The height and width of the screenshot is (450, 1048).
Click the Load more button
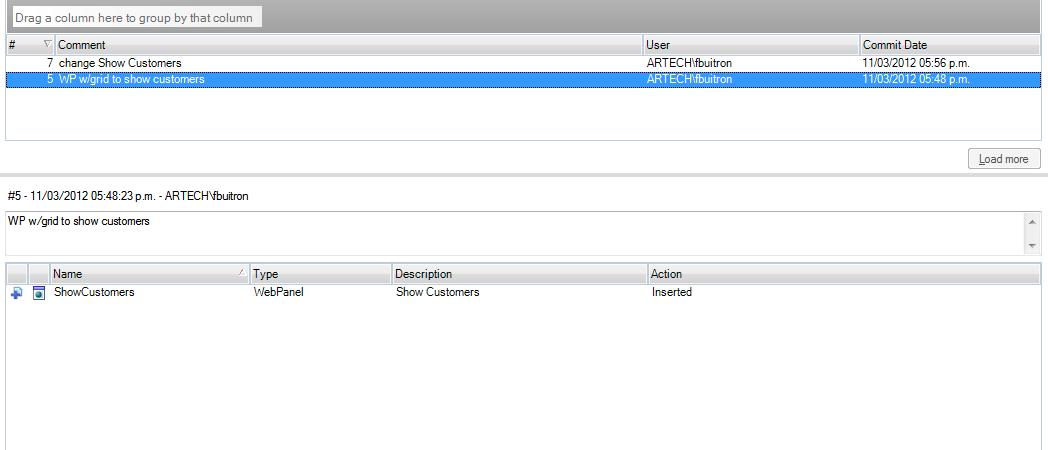click(x=1004, y=159)
